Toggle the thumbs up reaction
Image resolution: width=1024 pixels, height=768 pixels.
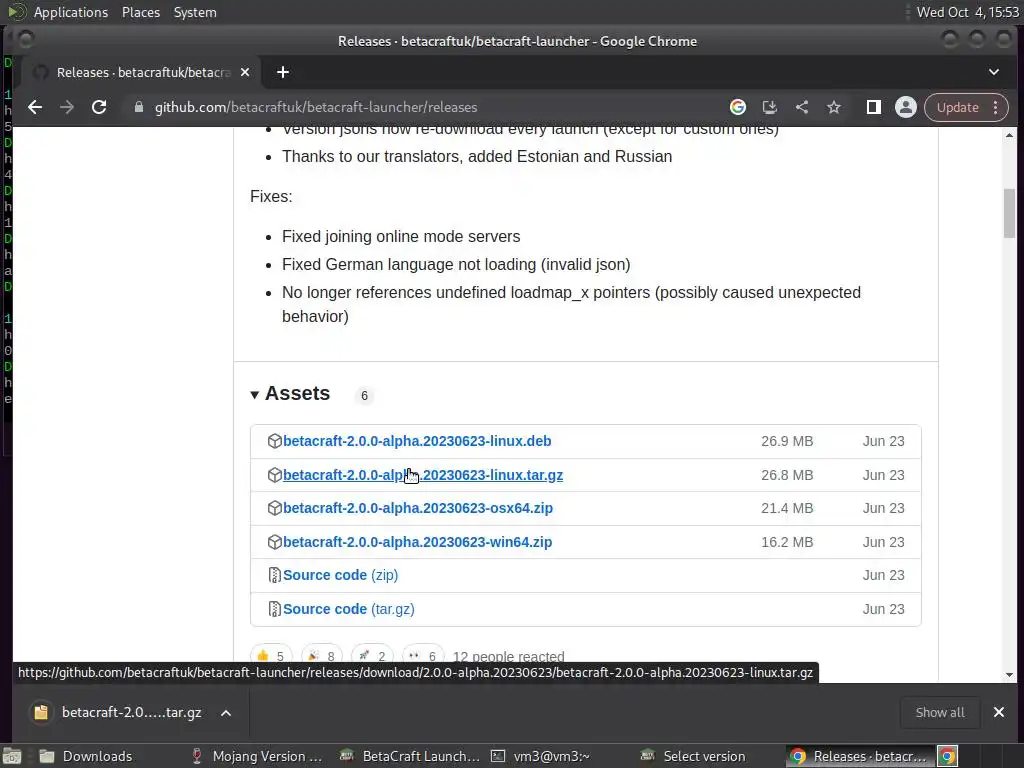tap(271, 656)
